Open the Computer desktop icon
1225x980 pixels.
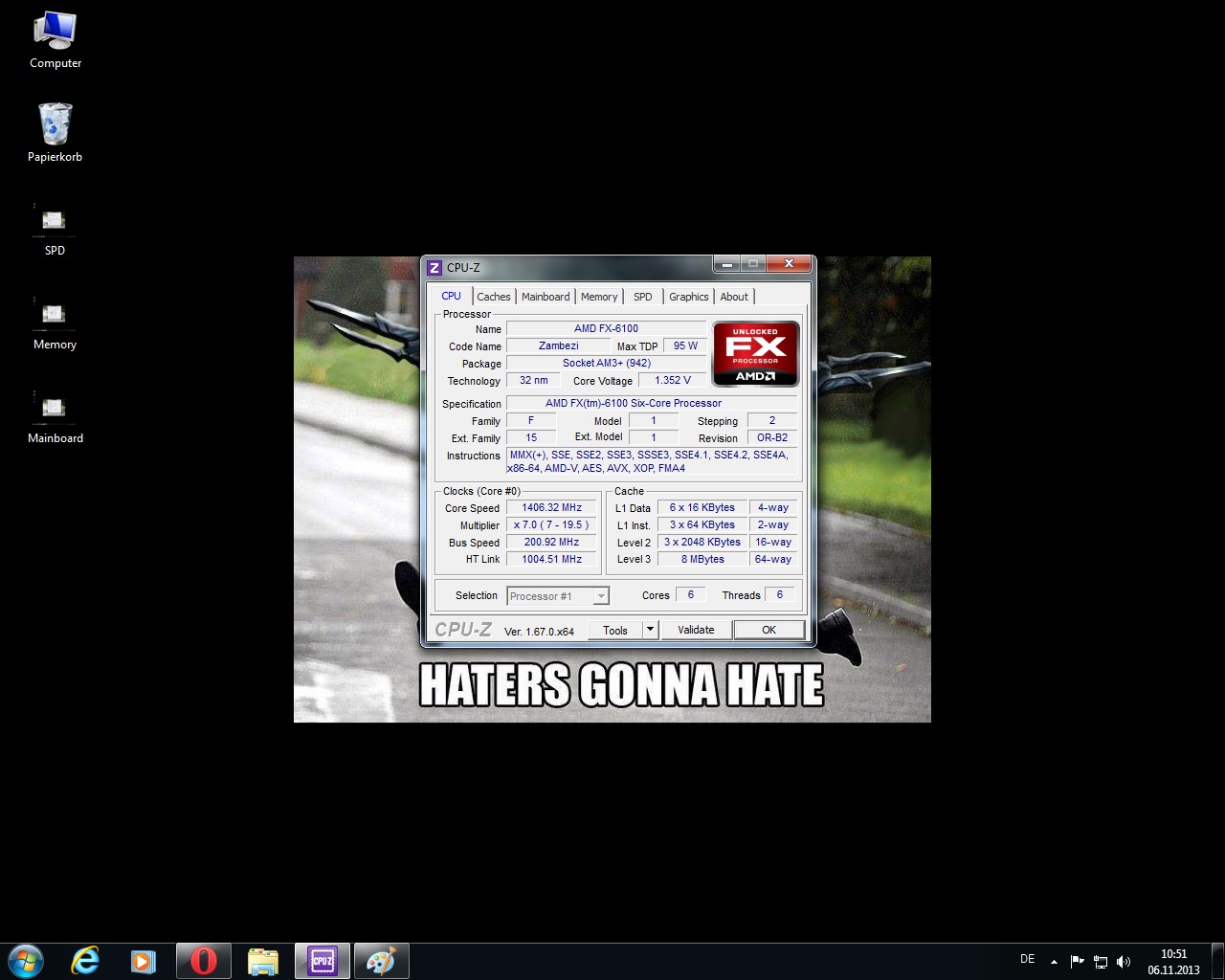click(55, 41)
